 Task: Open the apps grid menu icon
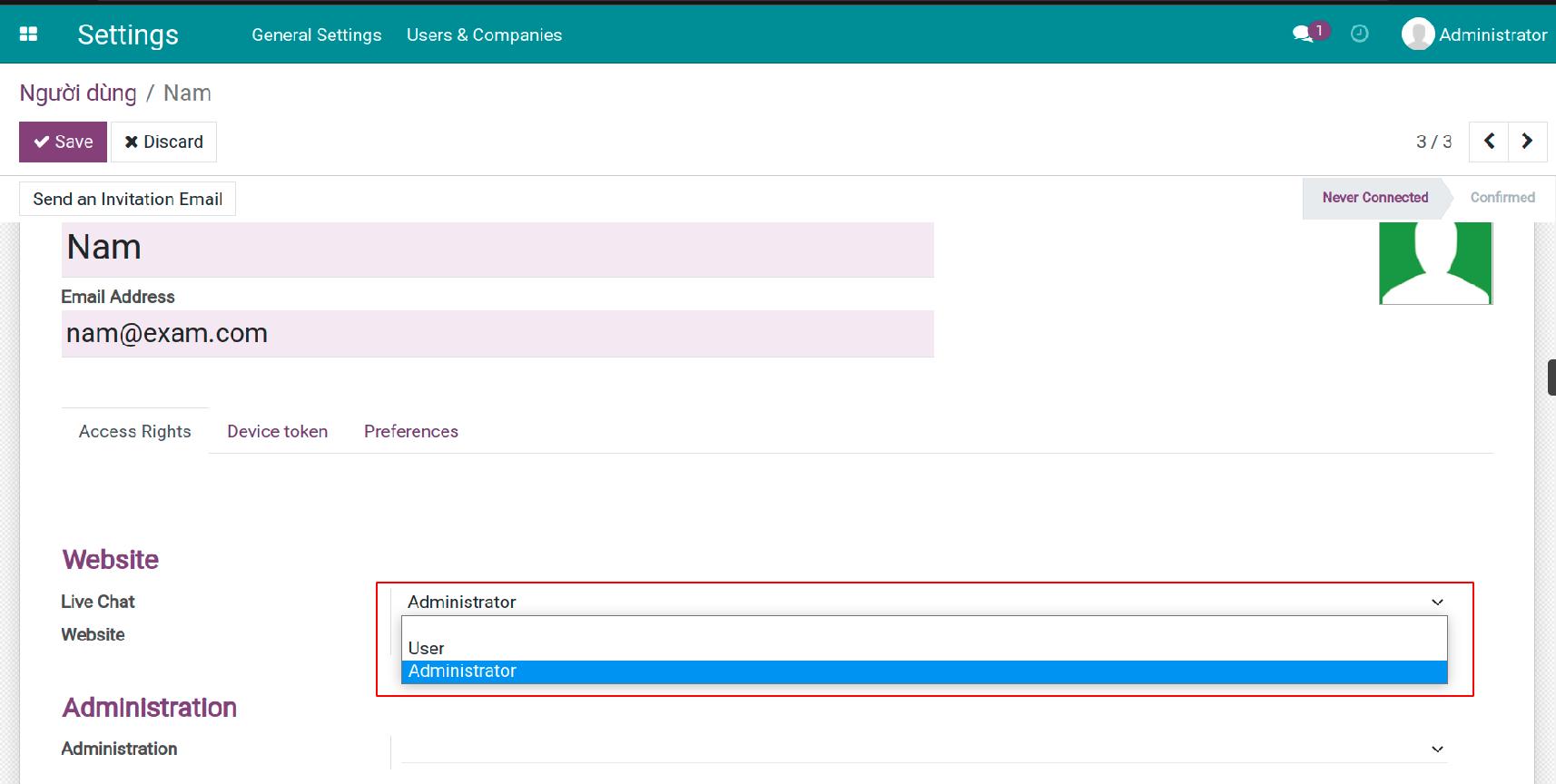pos(29,34)
